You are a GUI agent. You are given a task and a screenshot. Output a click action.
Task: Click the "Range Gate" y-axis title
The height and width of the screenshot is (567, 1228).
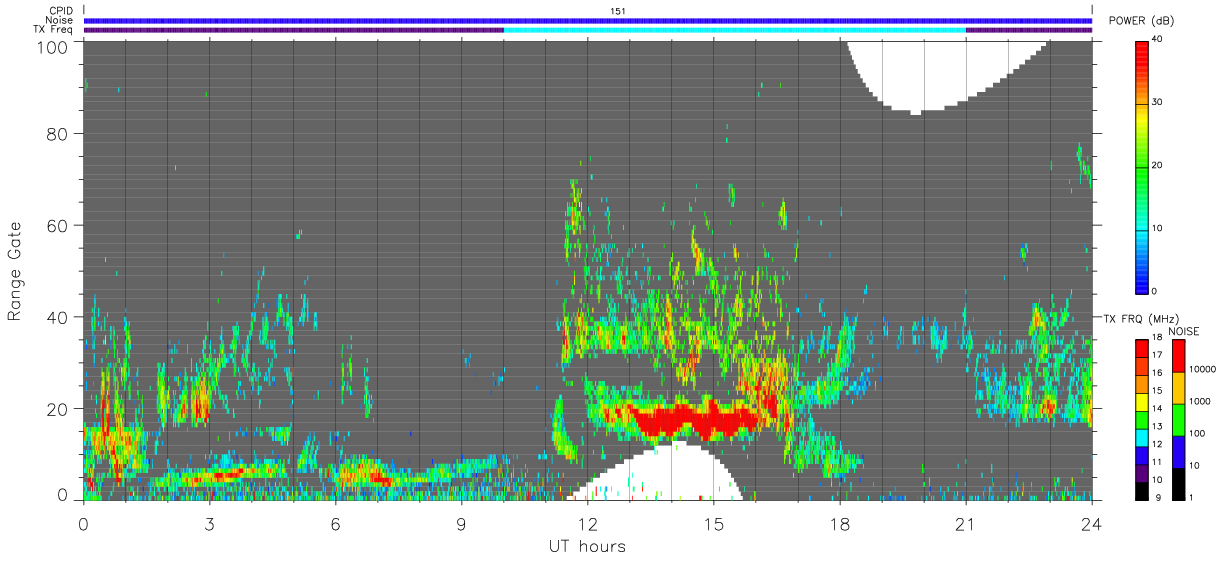pyautogui.click(x=15, y=271)
